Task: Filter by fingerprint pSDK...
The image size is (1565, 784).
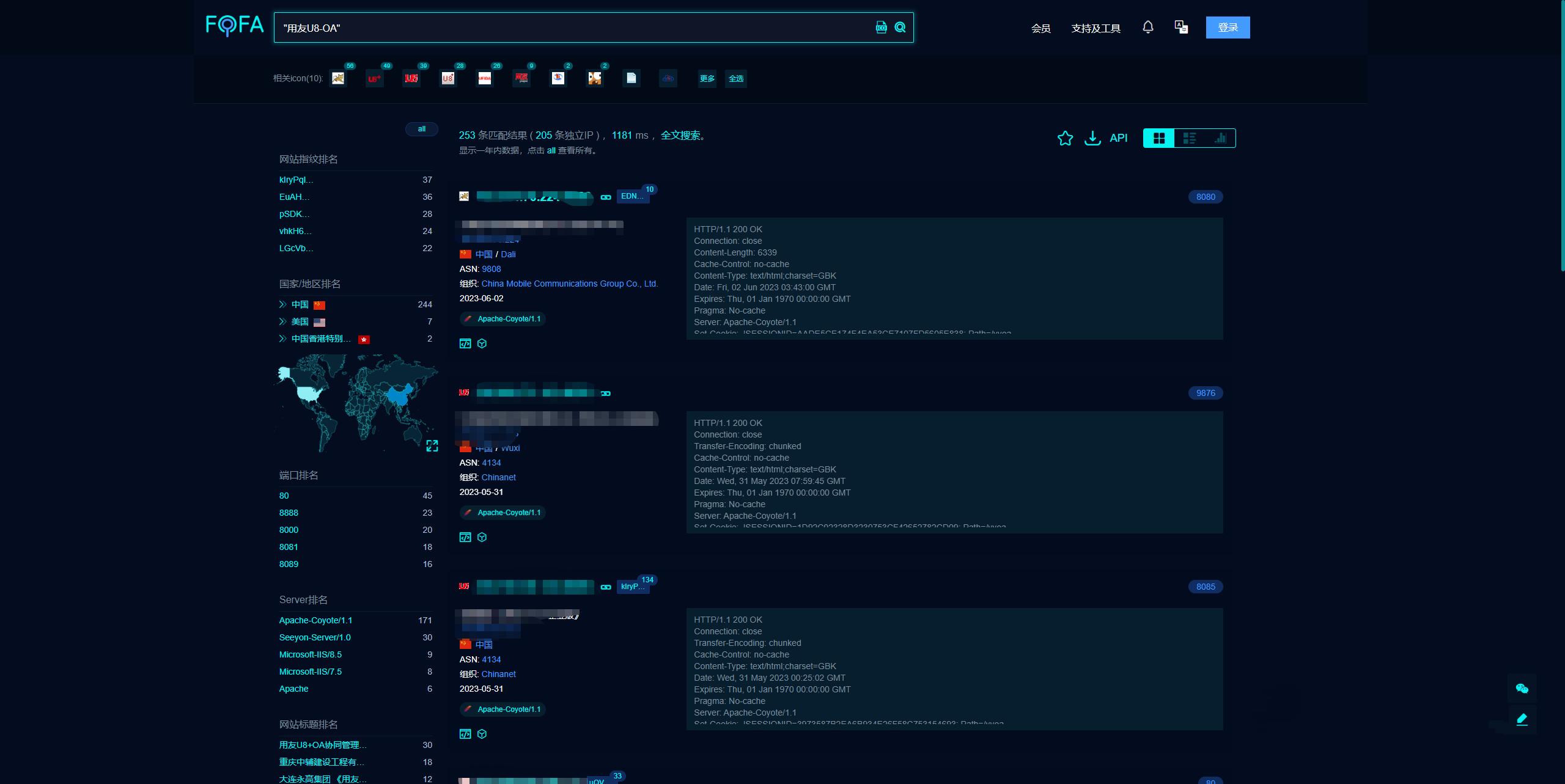Action: [294, 214]
